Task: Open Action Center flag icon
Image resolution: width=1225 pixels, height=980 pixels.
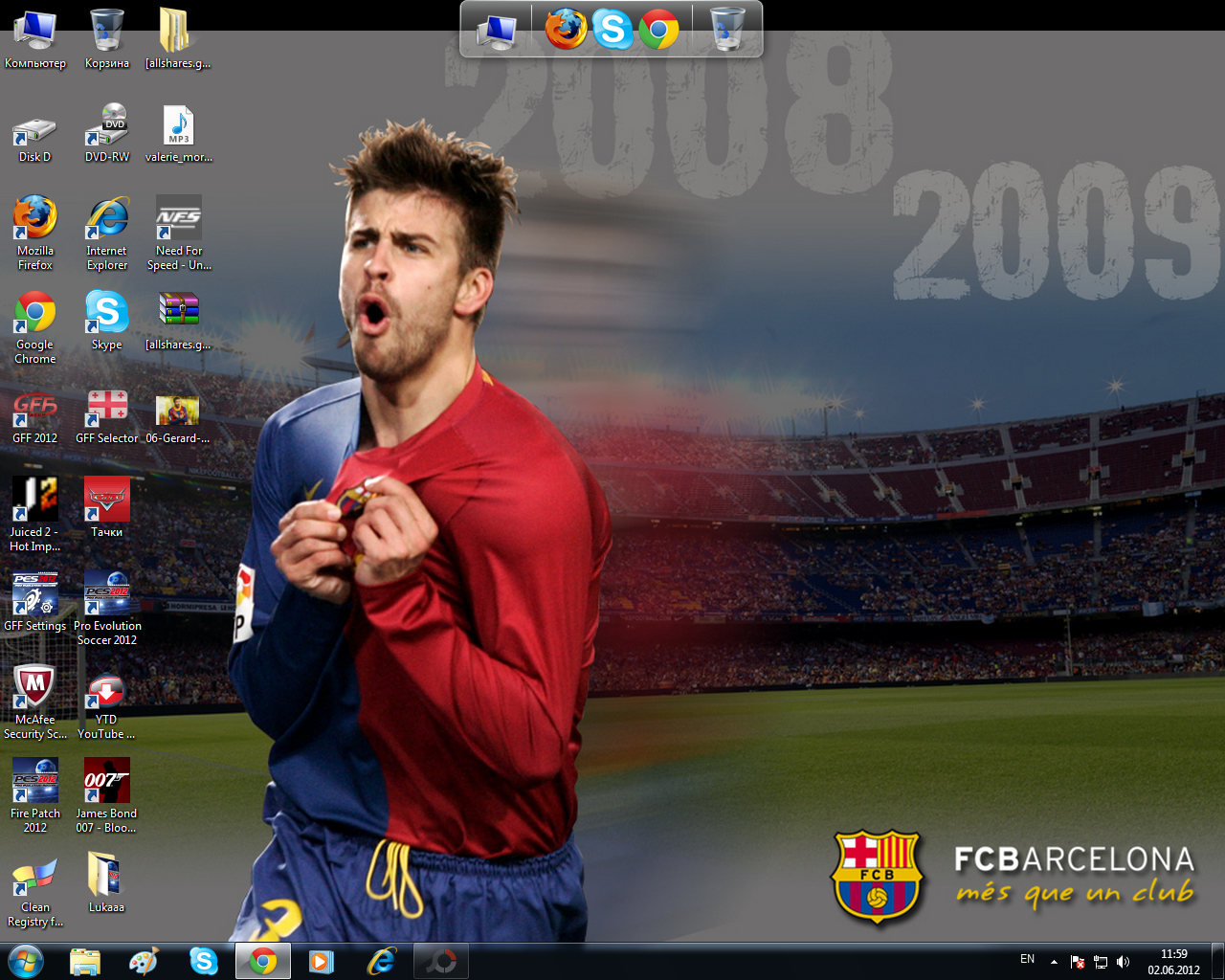Action: click(x=1078, y=962)
